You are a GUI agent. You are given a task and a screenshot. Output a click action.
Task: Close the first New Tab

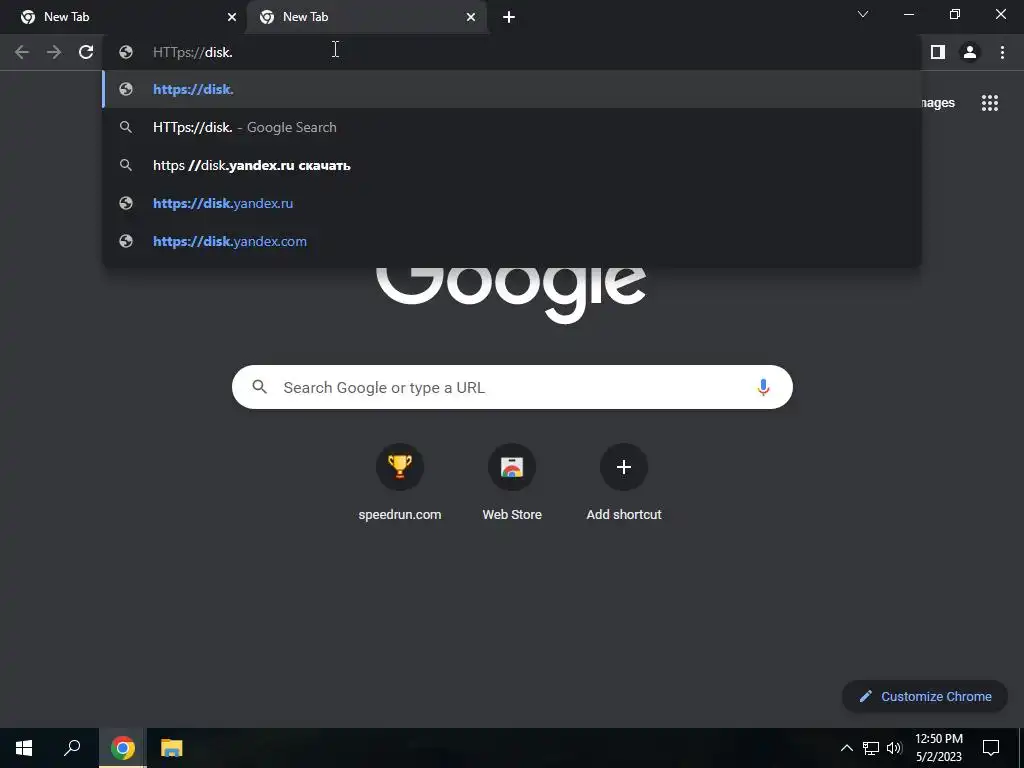pos(232,17)
